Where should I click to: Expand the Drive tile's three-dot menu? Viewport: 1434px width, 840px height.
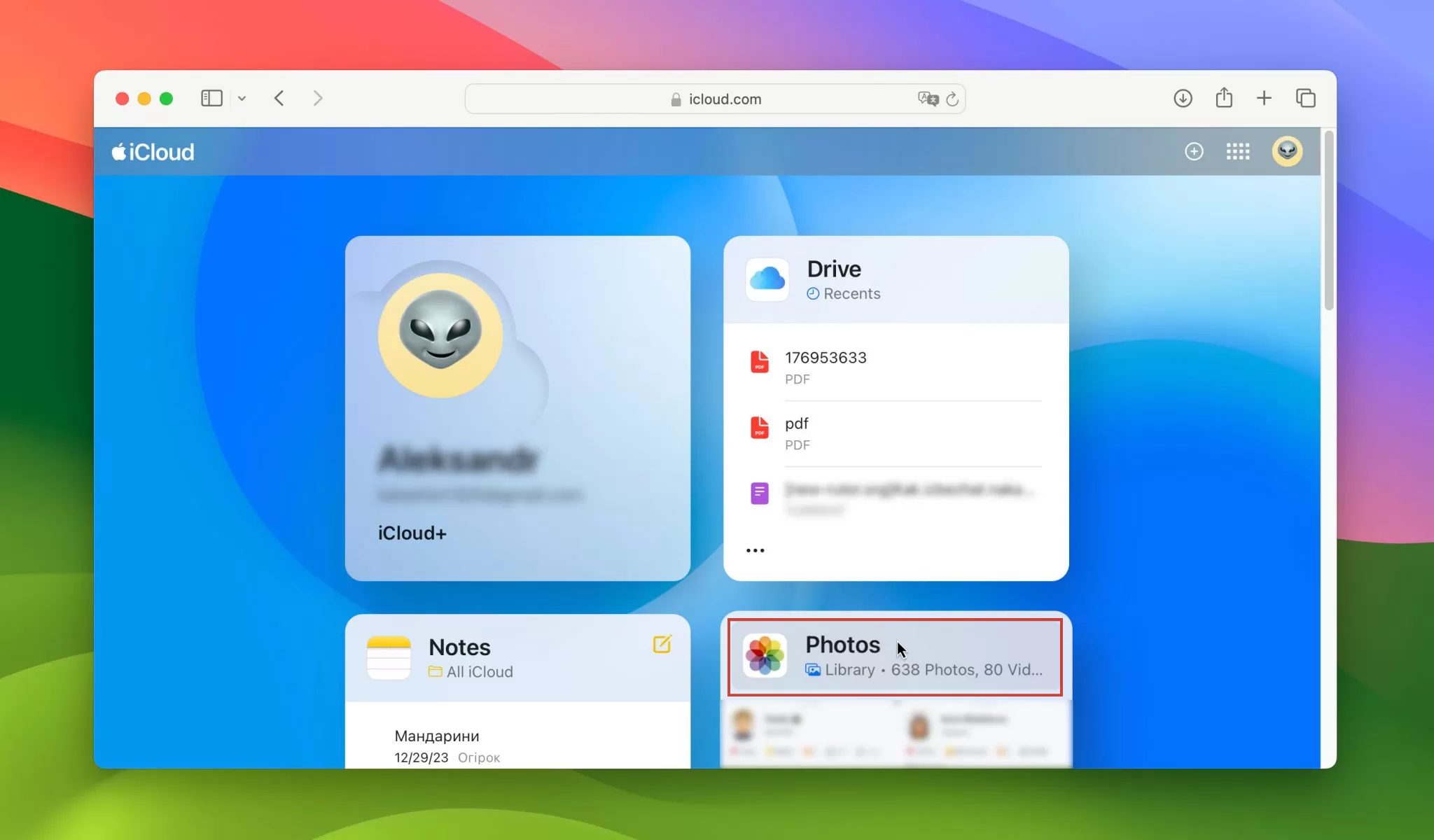click(755, 550)
